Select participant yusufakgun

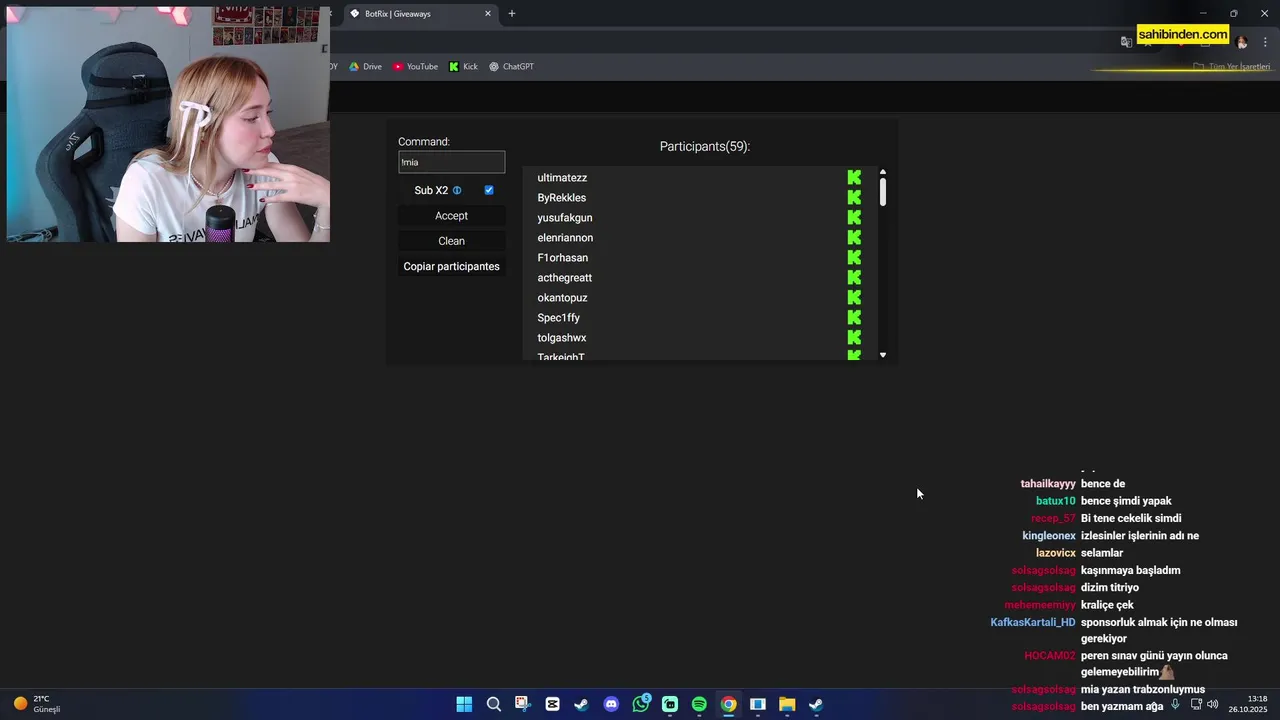564,218
